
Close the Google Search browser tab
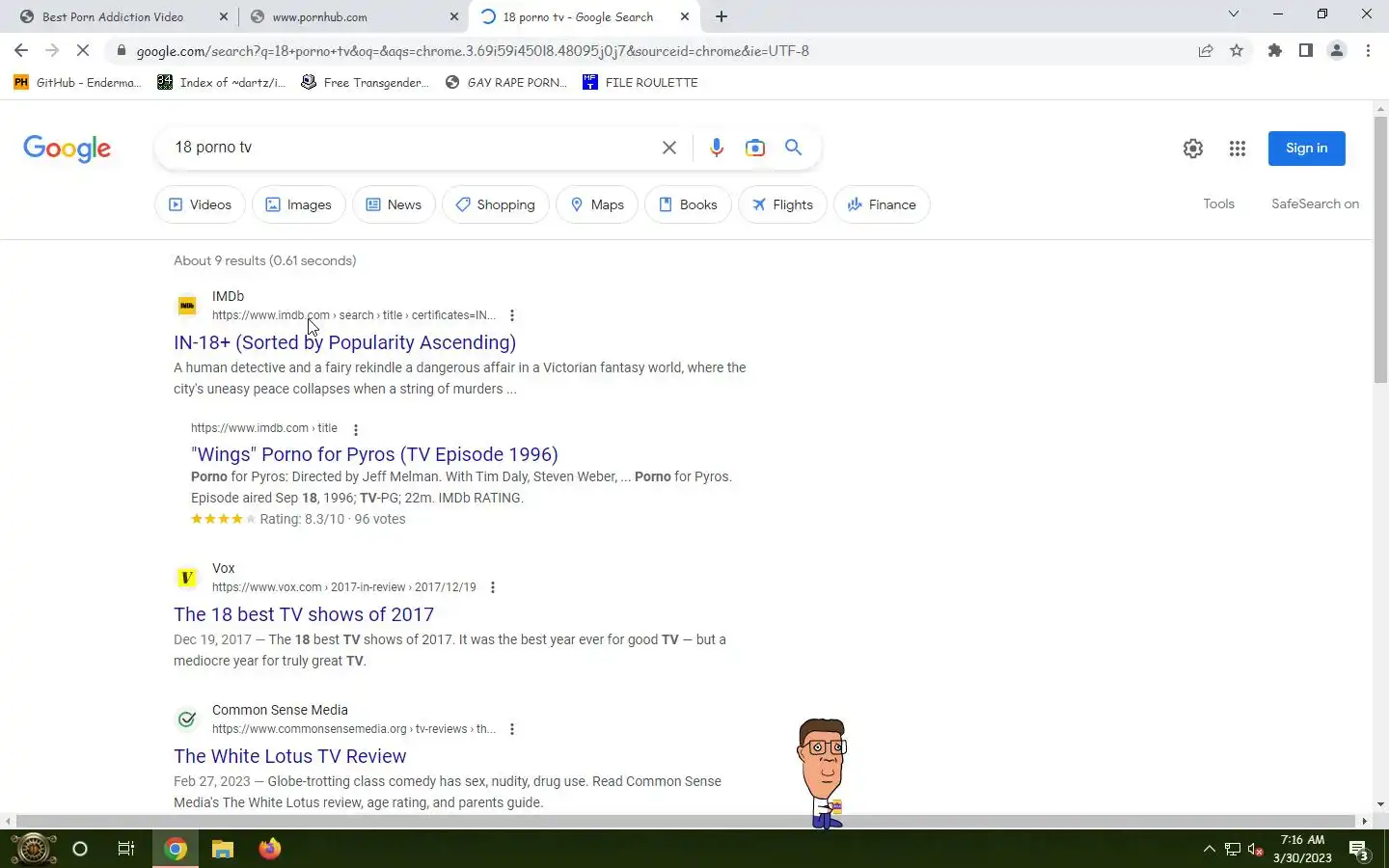(x=685, y=16)
